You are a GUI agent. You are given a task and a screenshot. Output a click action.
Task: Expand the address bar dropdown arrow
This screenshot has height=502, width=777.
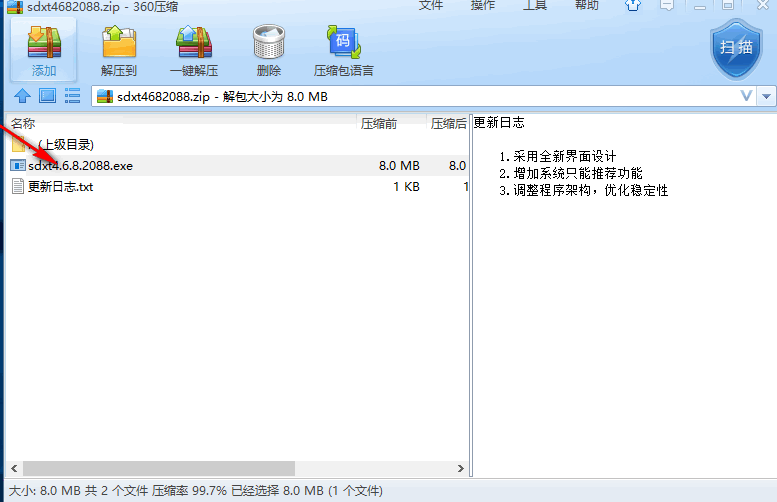[x=767, y=96]
